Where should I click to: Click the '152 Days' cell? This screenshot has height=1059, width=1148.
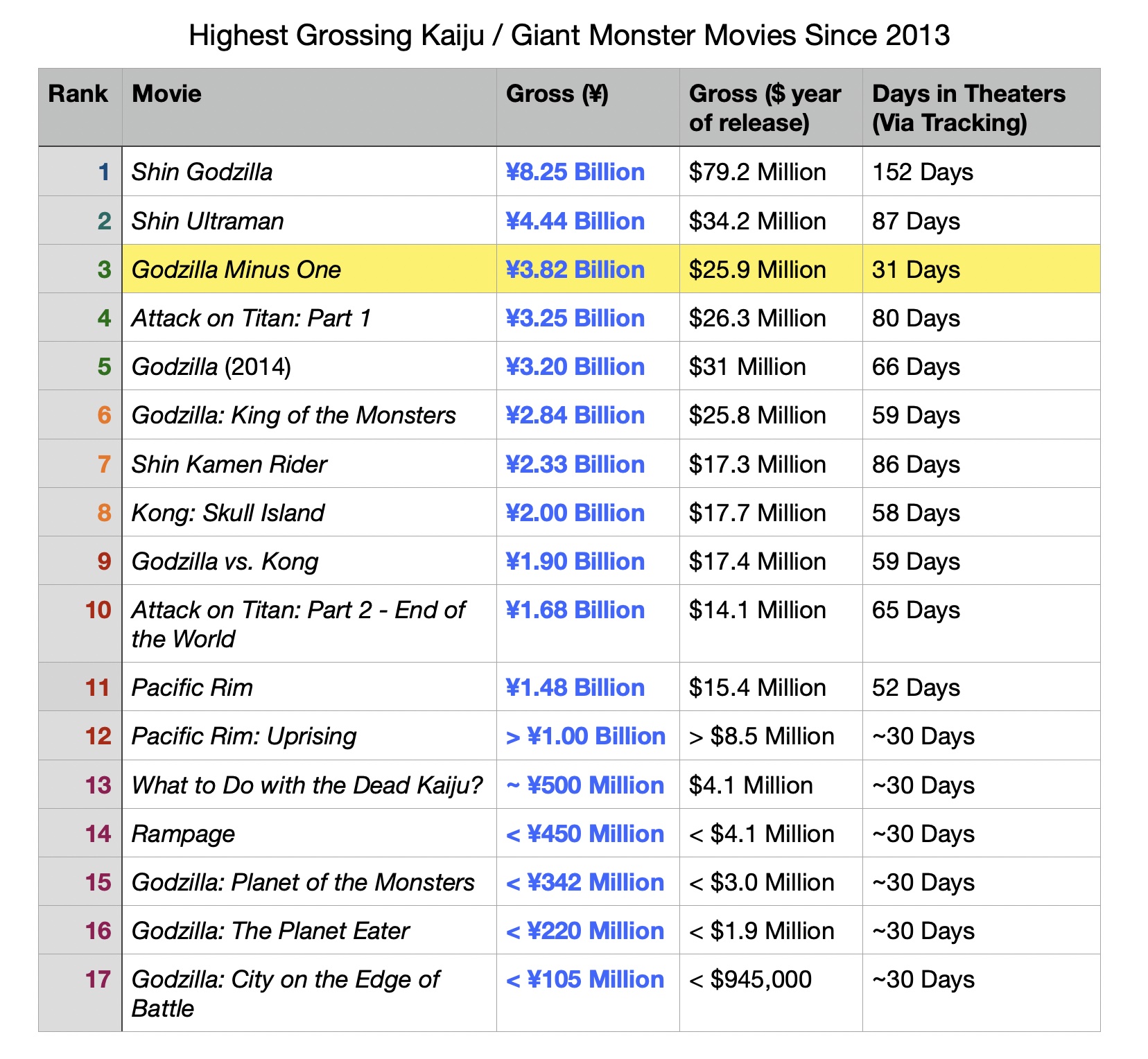pyautogui.click(x=982, y=171)
